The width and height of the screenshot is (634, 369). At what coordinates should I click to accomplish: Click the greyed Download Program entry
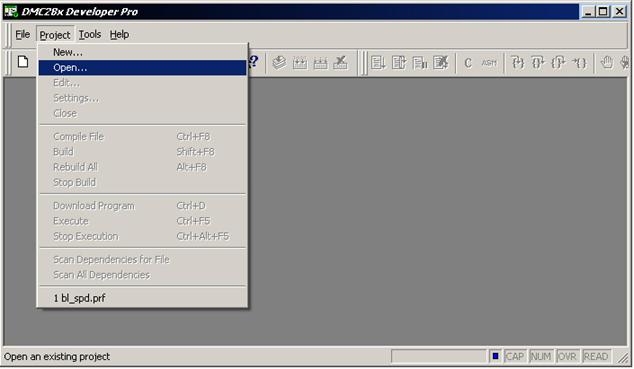tap(142, 206)
